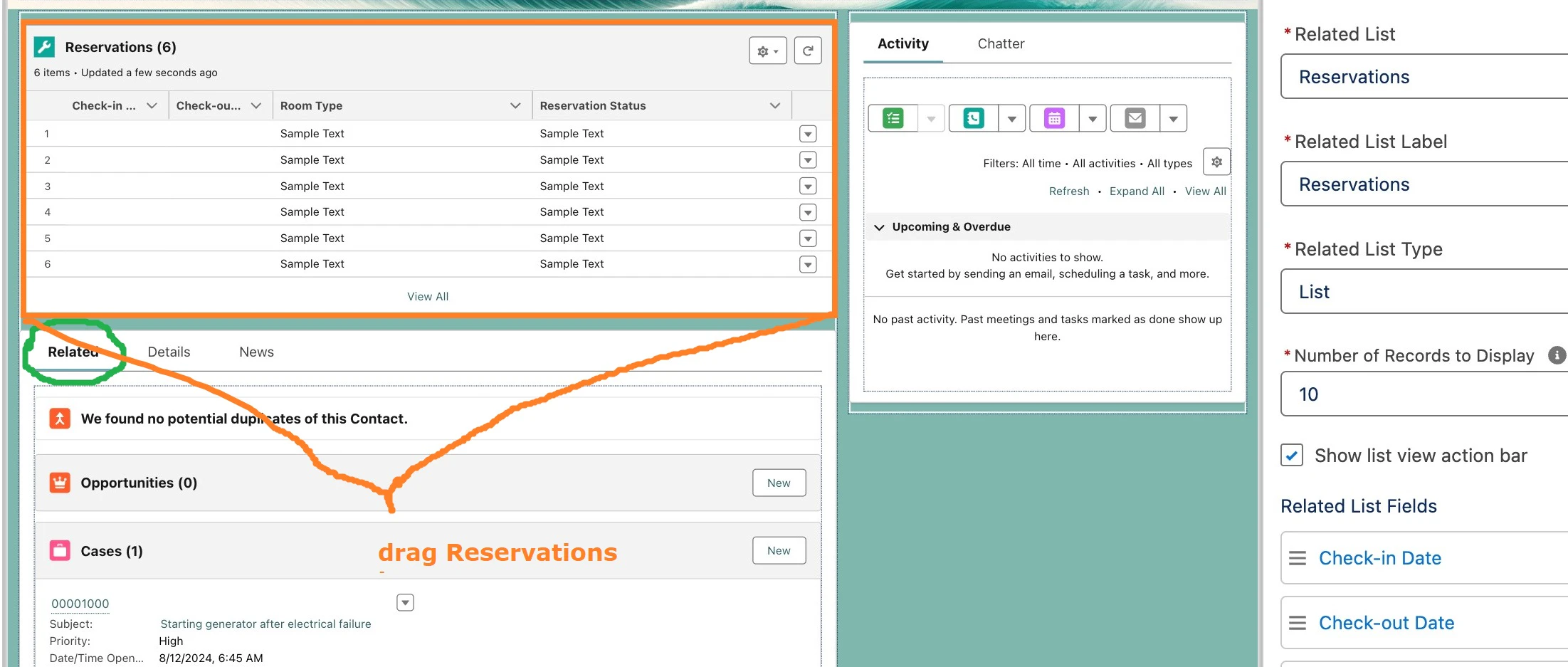Collapse the Upcoming & Overdue section
The image size is (1568, 667).
point(880,227)
